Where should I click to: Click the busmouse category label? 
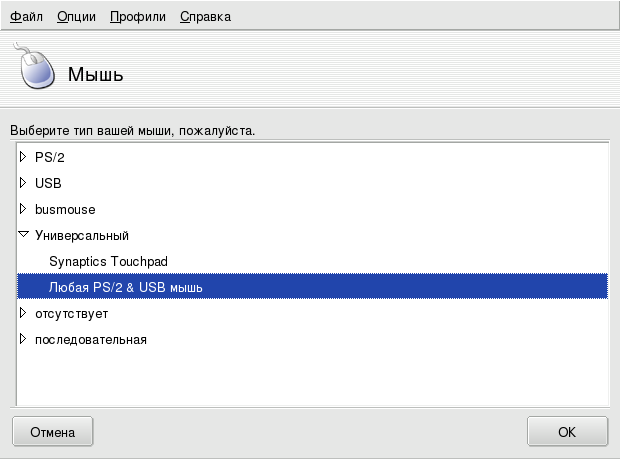pyautogui.click(x=63, y=209)
